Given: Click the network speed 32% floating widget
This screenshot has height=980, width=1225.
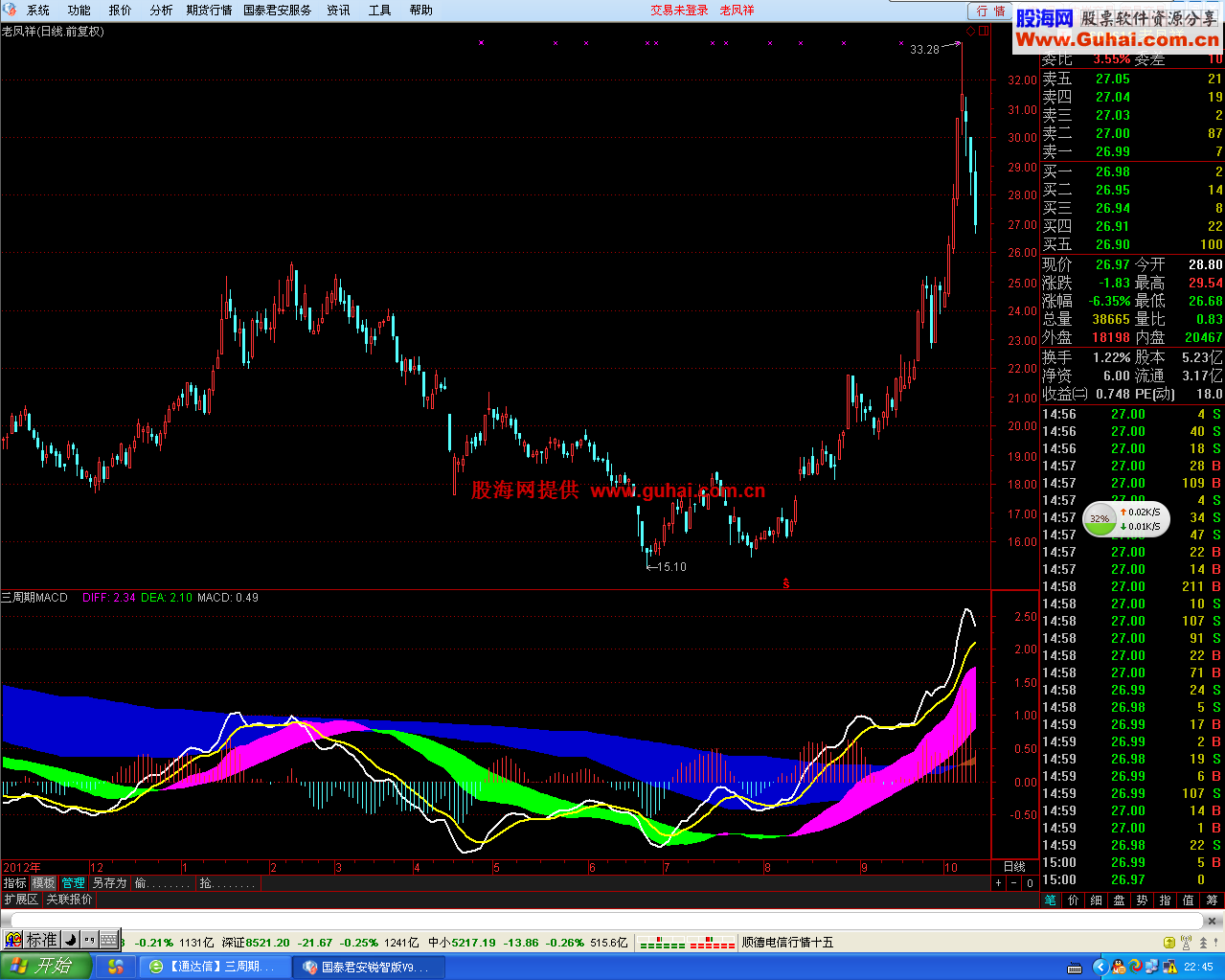Looking at the screenshot, I should pyautogui.click(x=1125, y=518).
